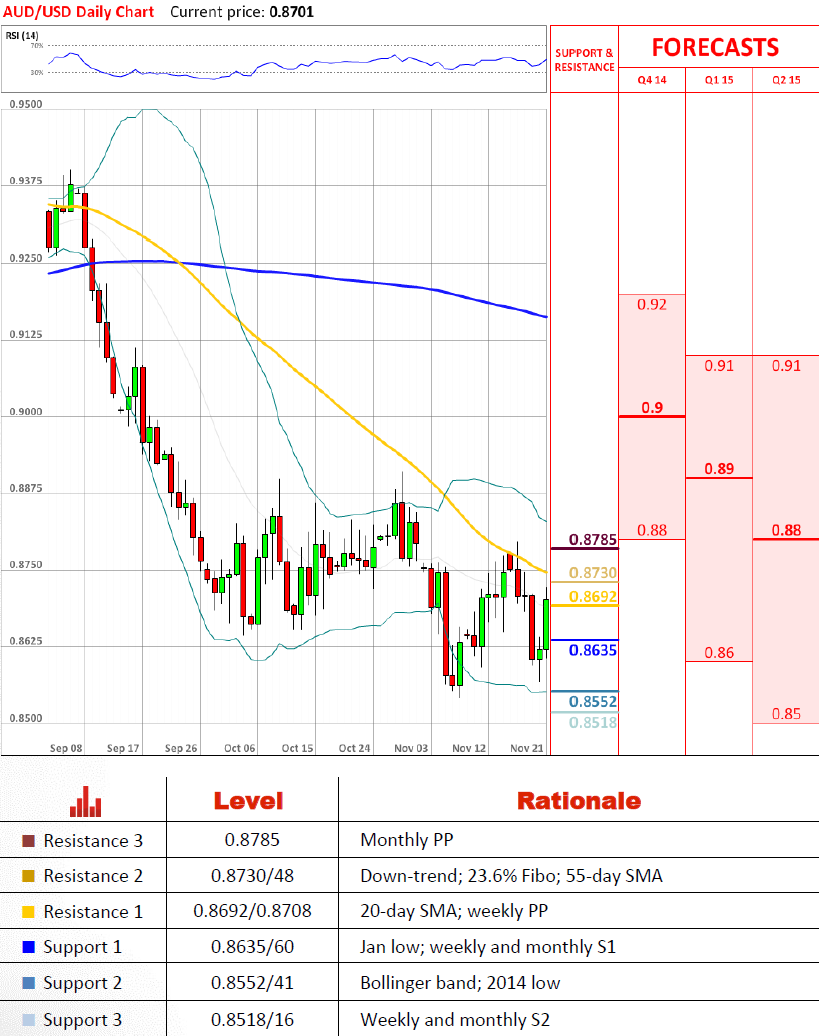Click the 0.8552 support label on chart
This screenshot has height=1036, width=819.
592,702
